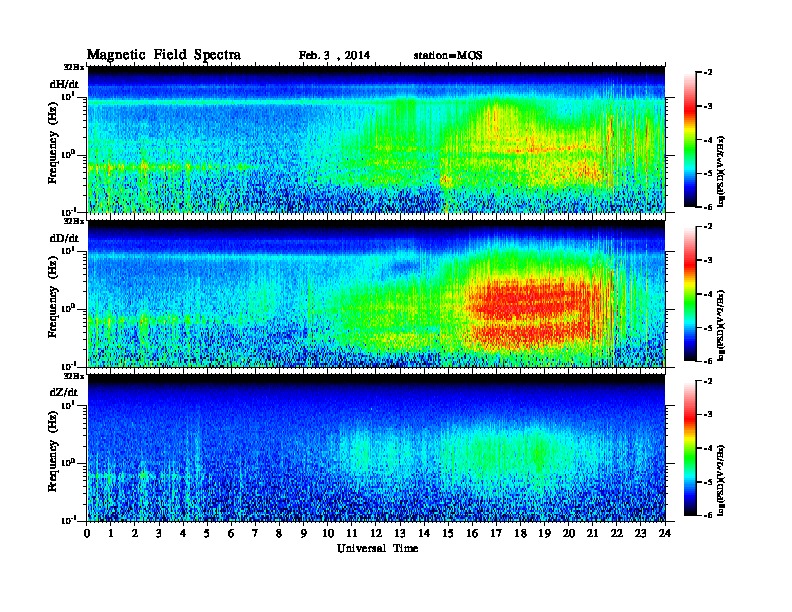The image size is (792, 612).
Task: Click the "Magnetic Field Spectra" title
Action: coord(164,55)
